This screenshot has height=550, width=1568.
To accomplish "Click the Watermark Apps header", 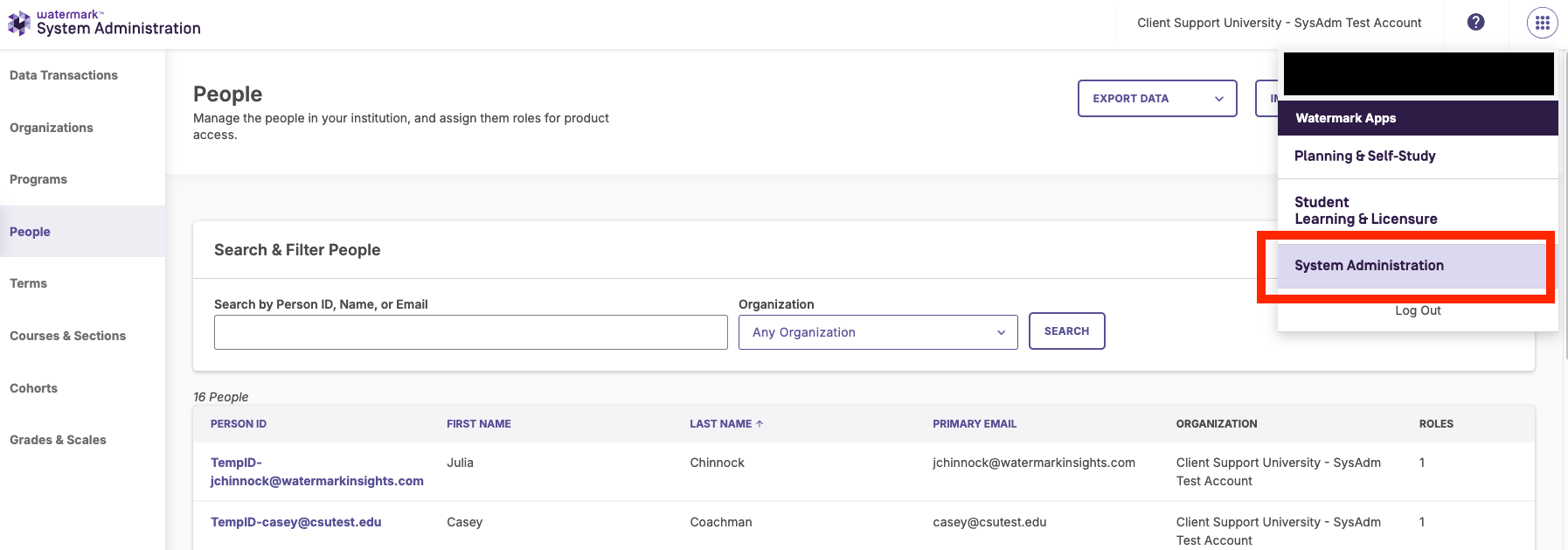I will point(1418,118).
